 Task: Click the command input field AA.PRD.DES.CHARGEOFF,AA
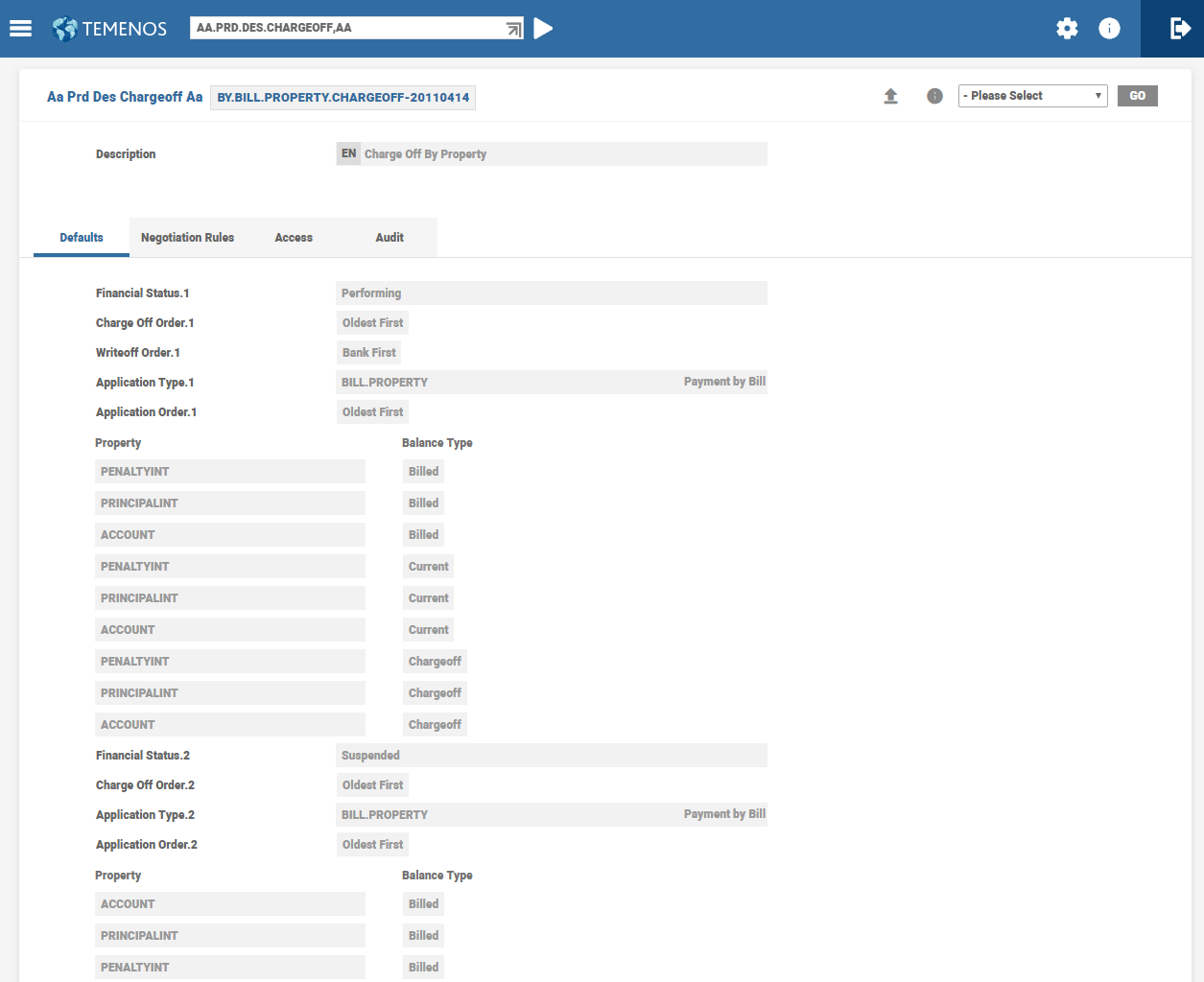345,28
